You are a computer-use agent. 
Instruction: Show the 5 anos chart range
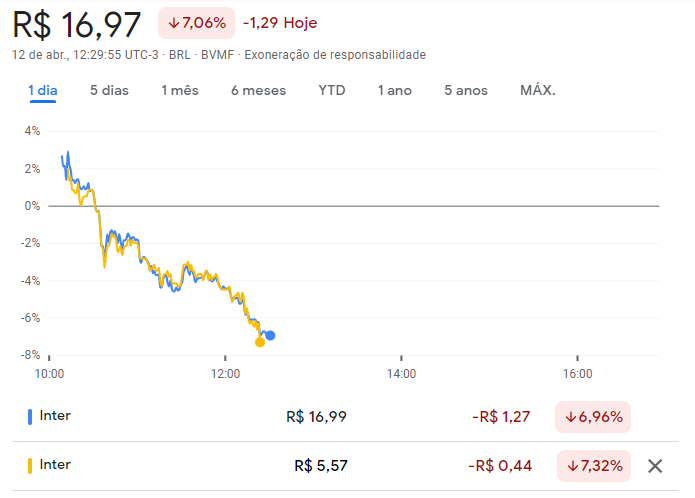point(466,90)
